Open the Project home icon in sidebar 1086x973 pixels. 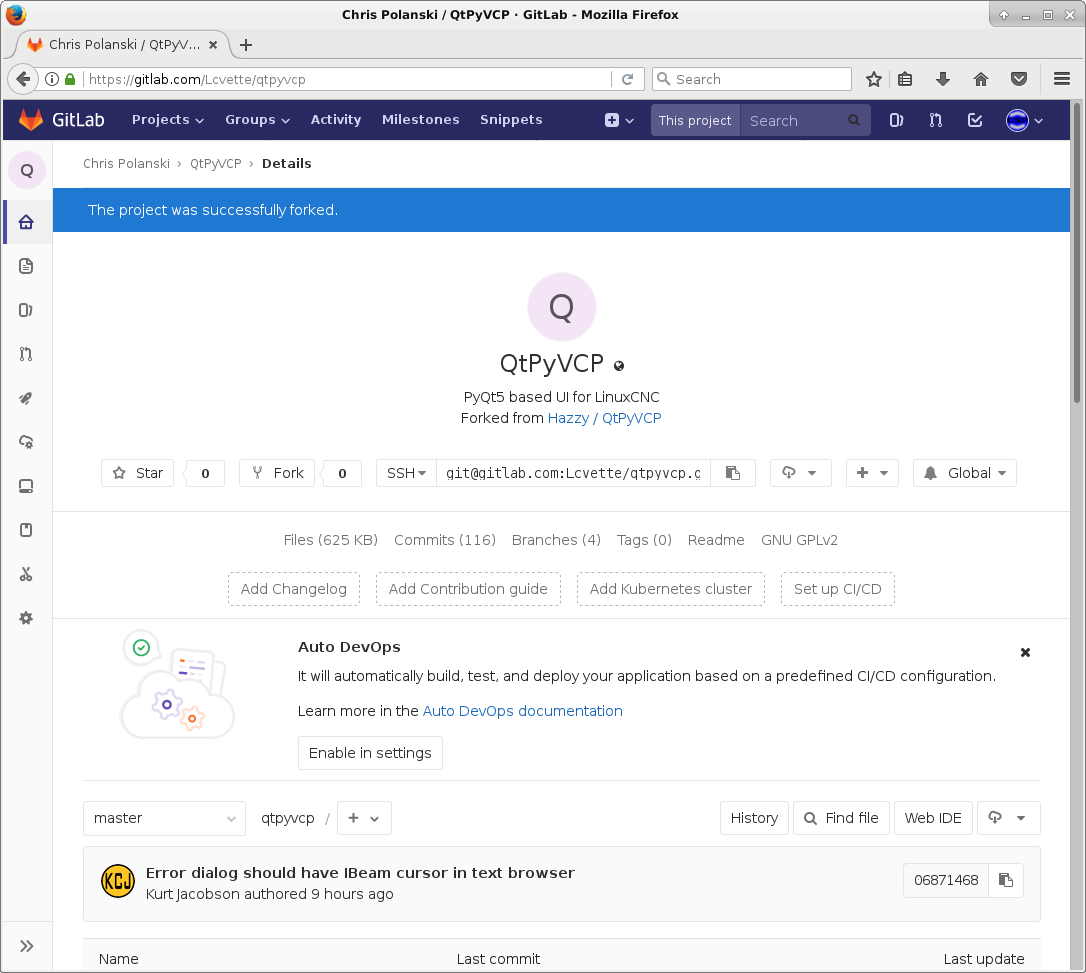(x=26, y=222)
